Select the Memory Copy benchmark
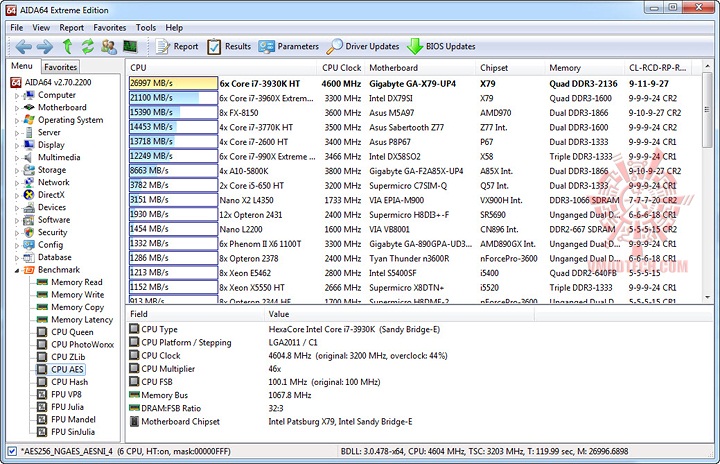The width and height of the screenshot is (720, 464). click(x=78, y=307)
